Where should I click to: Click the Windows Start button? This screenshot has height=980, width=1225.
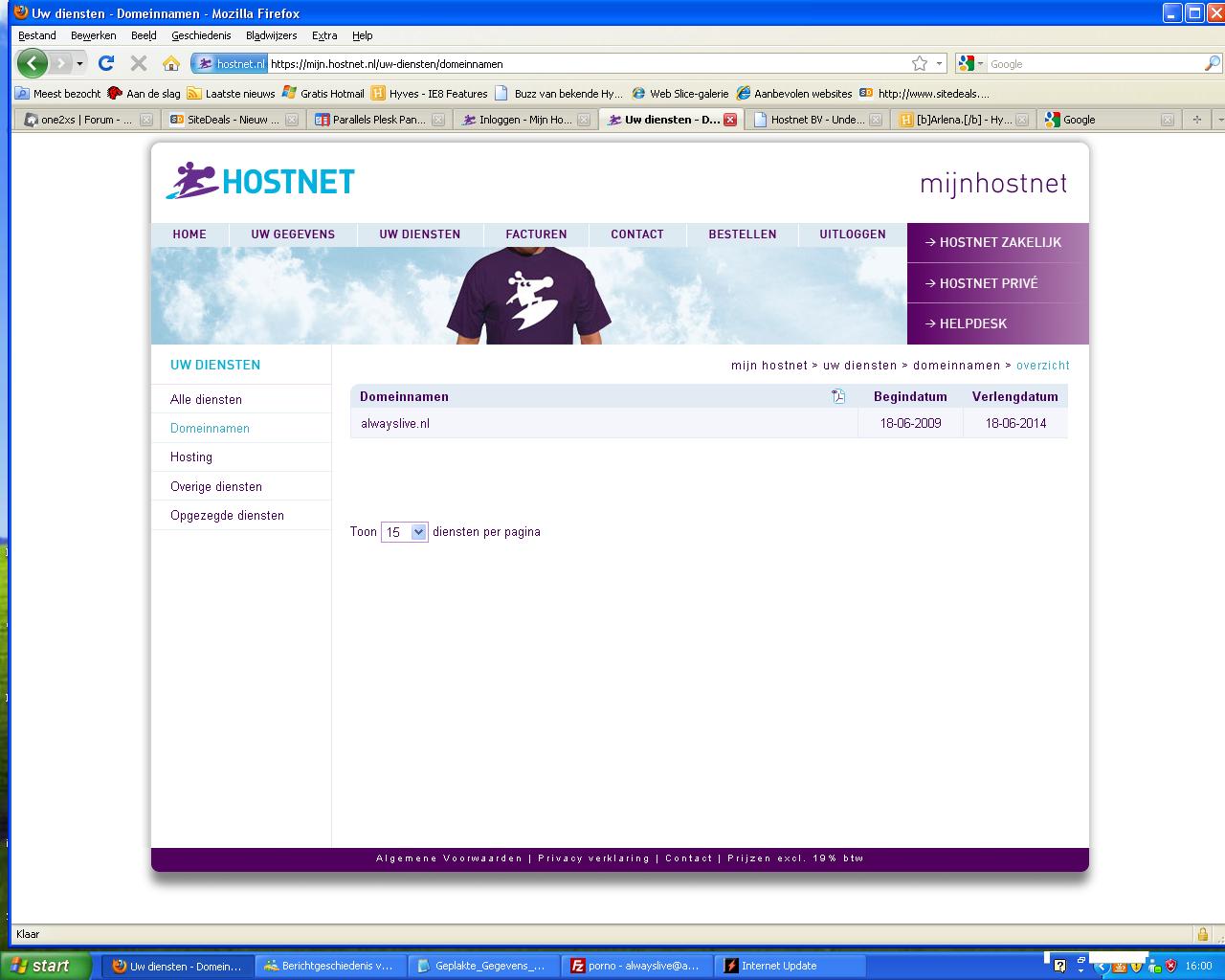(x=46, y=966)
